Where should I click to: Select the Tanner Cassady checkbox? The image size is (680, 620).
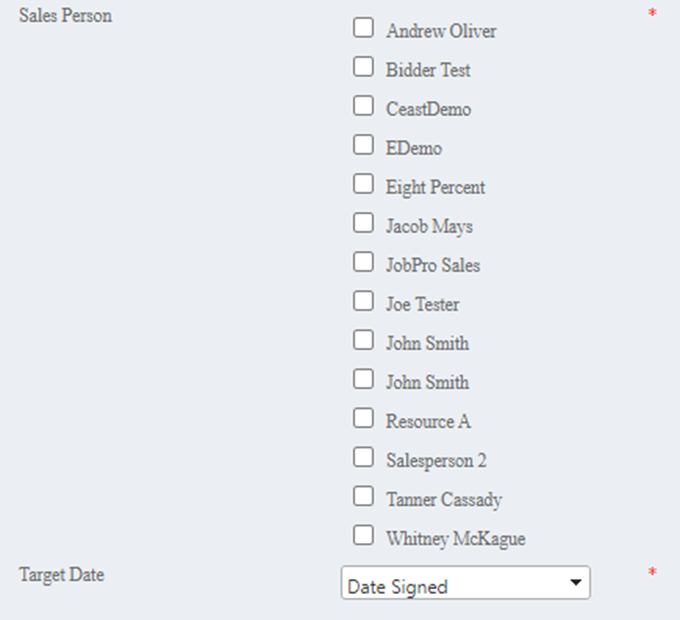tap(363, 496)
